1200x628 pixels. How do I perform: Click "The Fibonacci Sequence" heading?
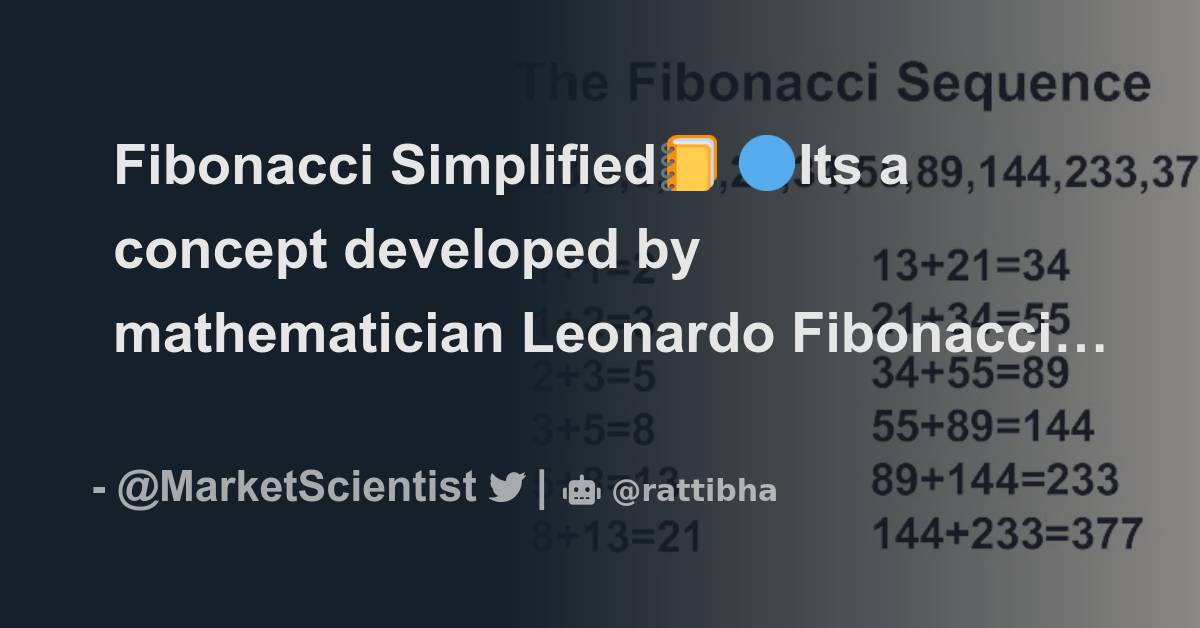point(836,84)
